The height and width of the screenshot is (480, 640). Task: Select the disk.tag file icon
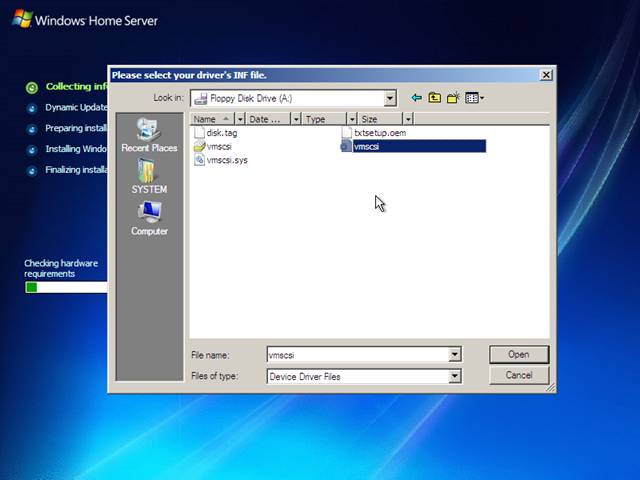point(199,133)
